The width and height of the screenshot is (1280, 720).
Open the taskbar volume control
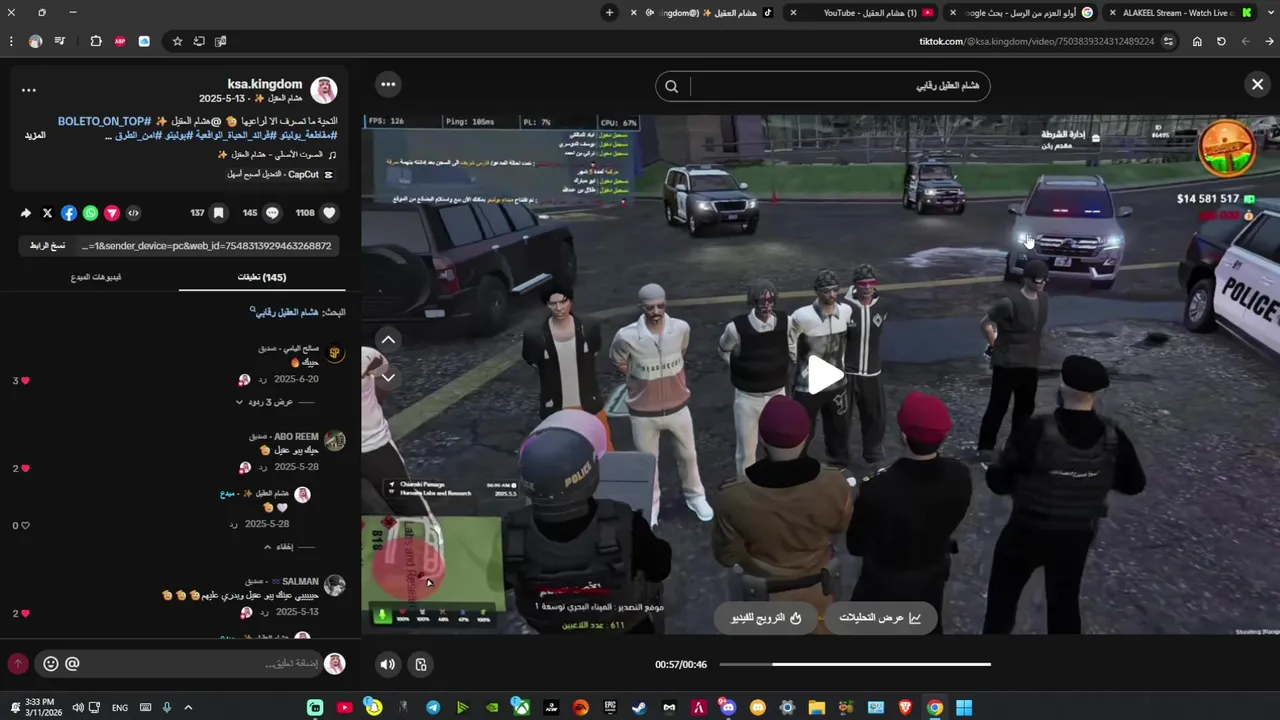pyautogui.click(x=77, y=707)
